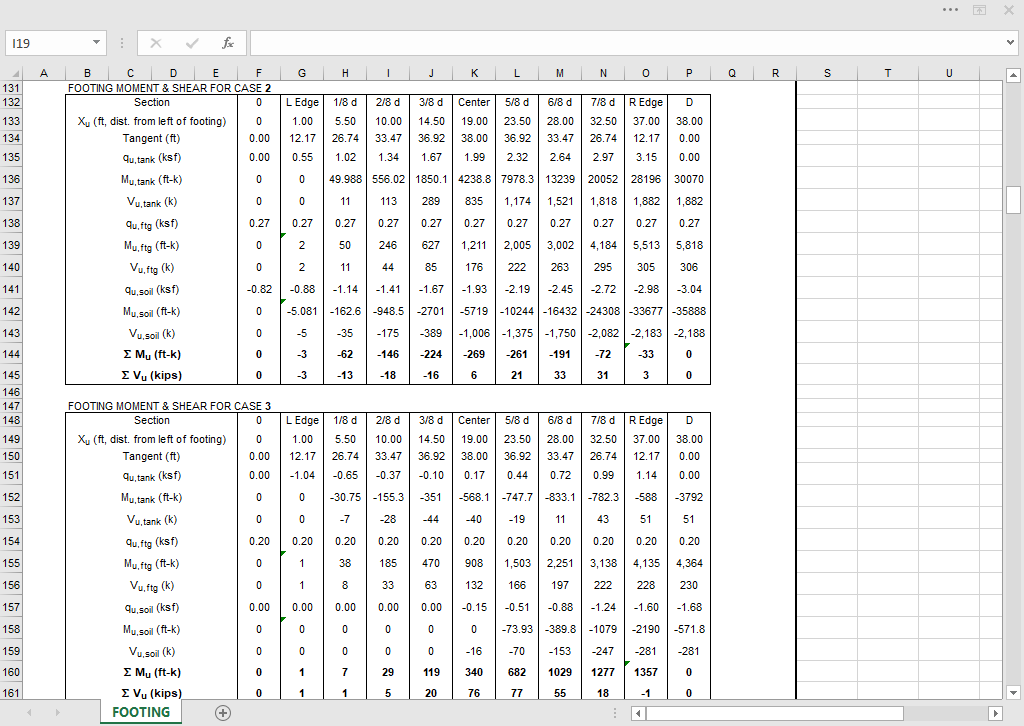
Task: Click 'Center' cell in row 148
Action: click(x=474, y=420)
